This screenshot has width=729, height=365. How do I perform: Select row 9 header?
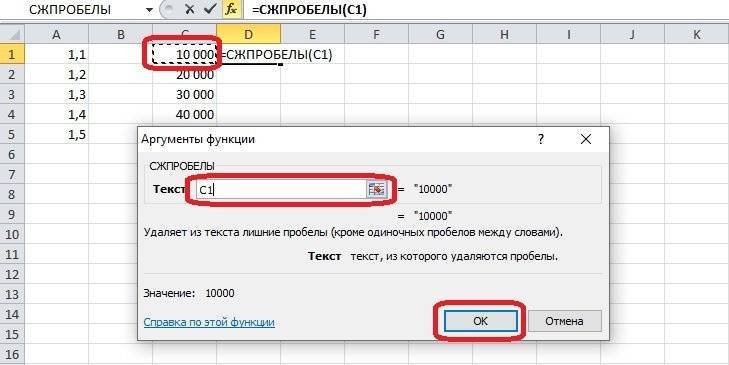pyautogui.click(x=12, y=215)
